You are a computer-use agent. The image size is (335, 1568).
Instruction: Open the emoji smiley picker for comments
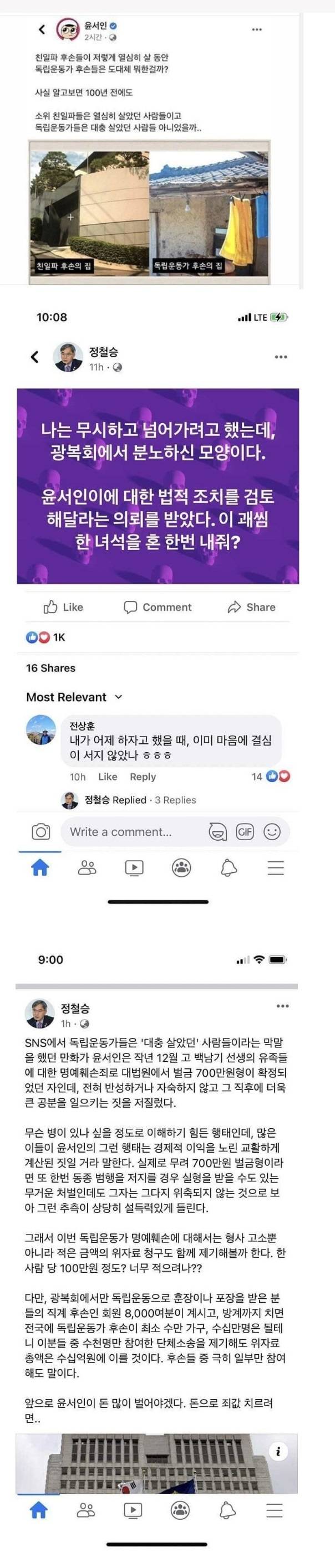[272, 831]
